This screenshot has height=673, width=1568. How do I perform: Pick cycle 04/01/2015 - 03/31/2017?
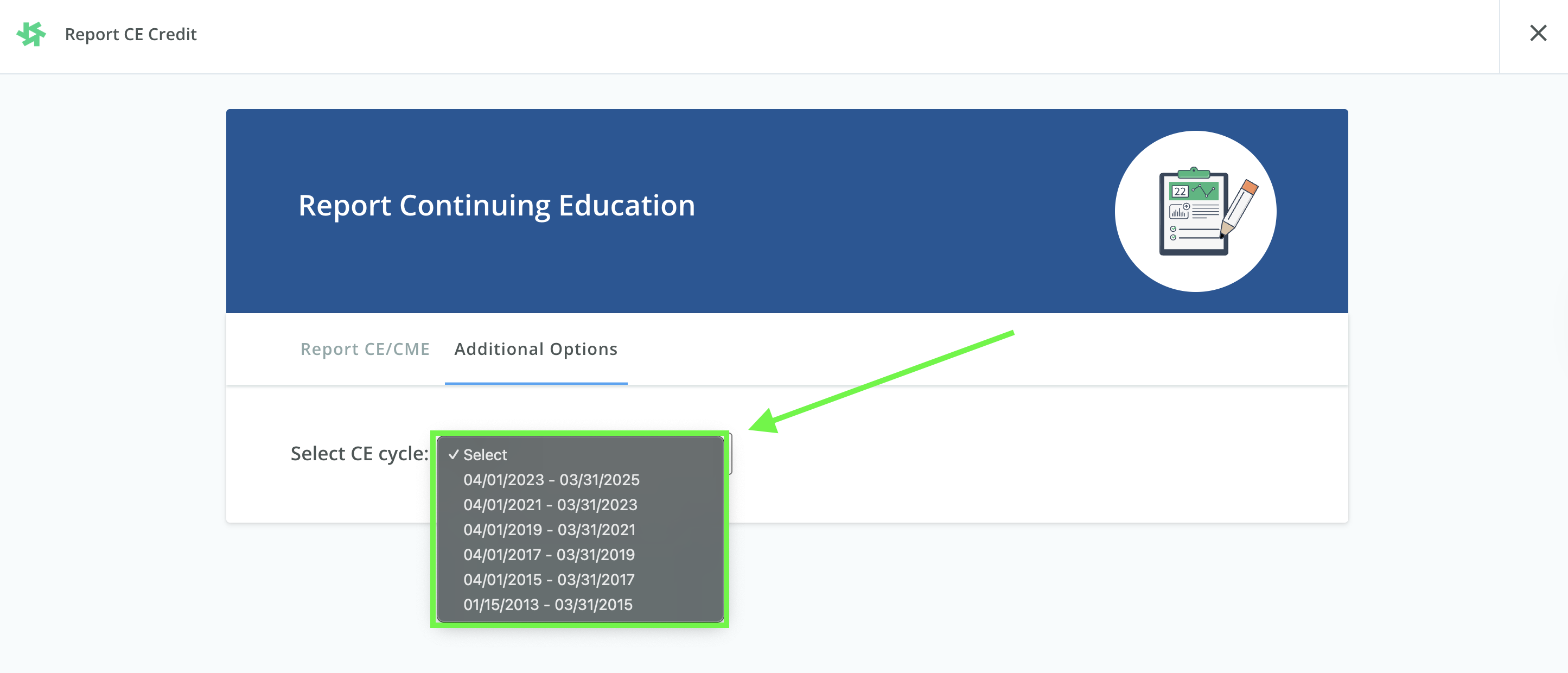[549, 579]
